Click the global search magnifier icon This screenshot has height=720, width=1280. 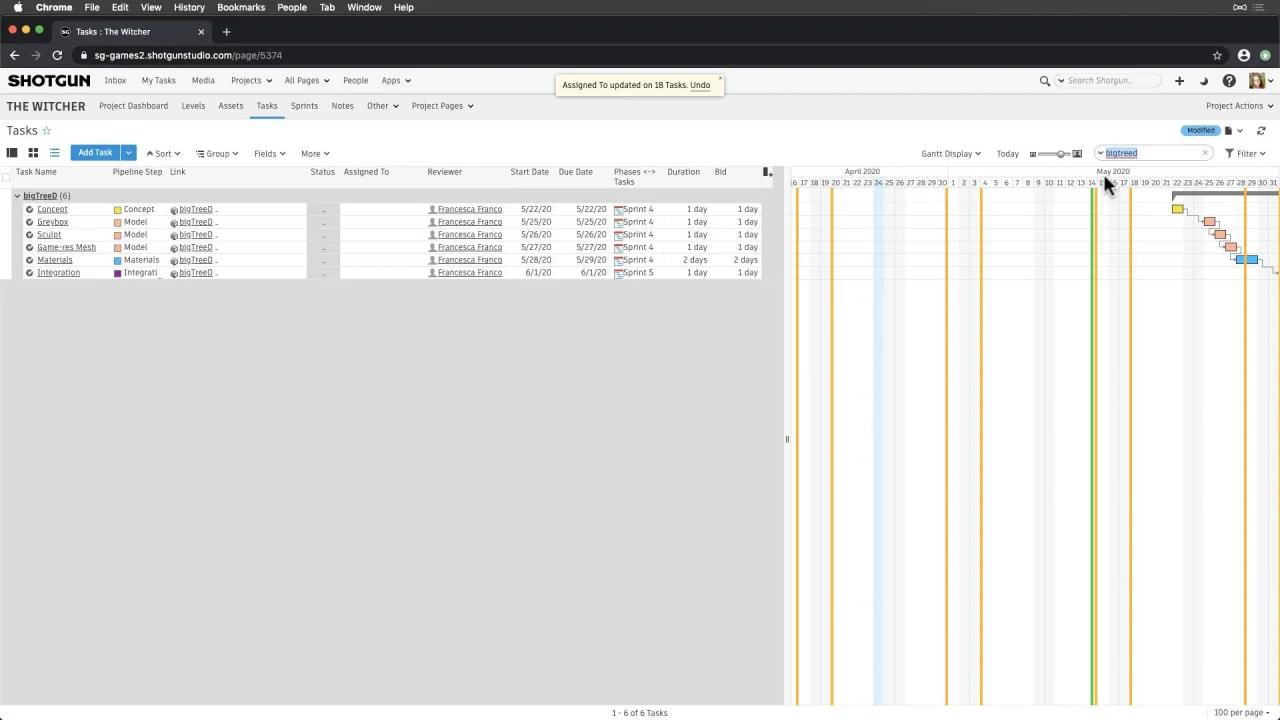click(x=1045, y=81)
